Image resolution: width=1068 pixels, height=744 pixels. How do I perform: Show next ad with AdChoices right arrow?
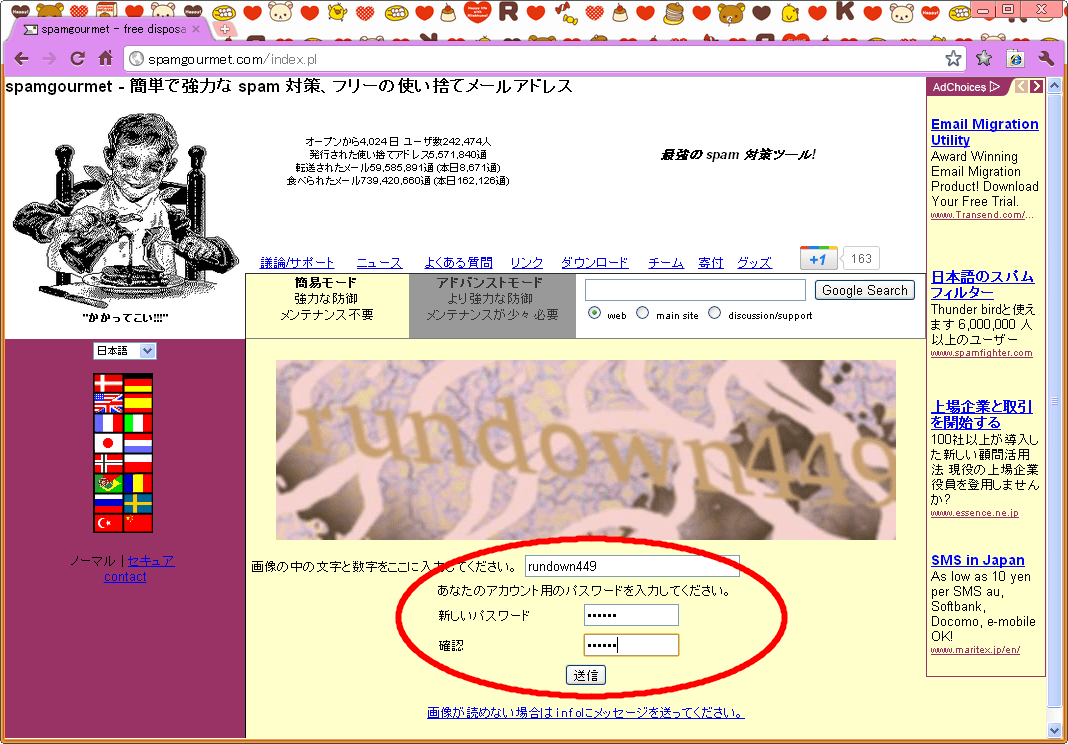pos(1037,87)
